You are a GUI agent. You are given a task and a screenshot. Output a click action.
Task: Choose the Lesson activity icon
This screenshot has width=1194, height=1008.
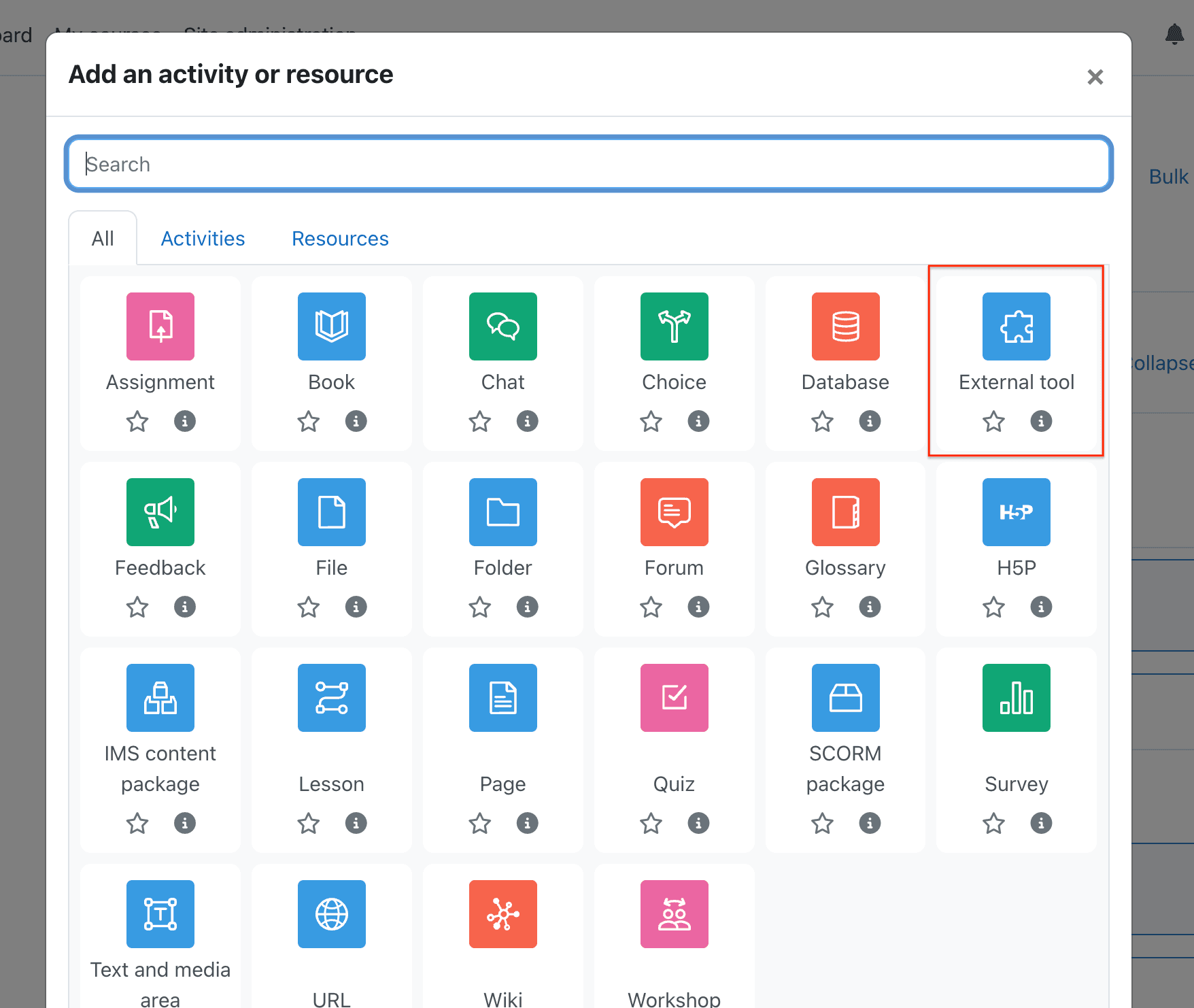332,698
